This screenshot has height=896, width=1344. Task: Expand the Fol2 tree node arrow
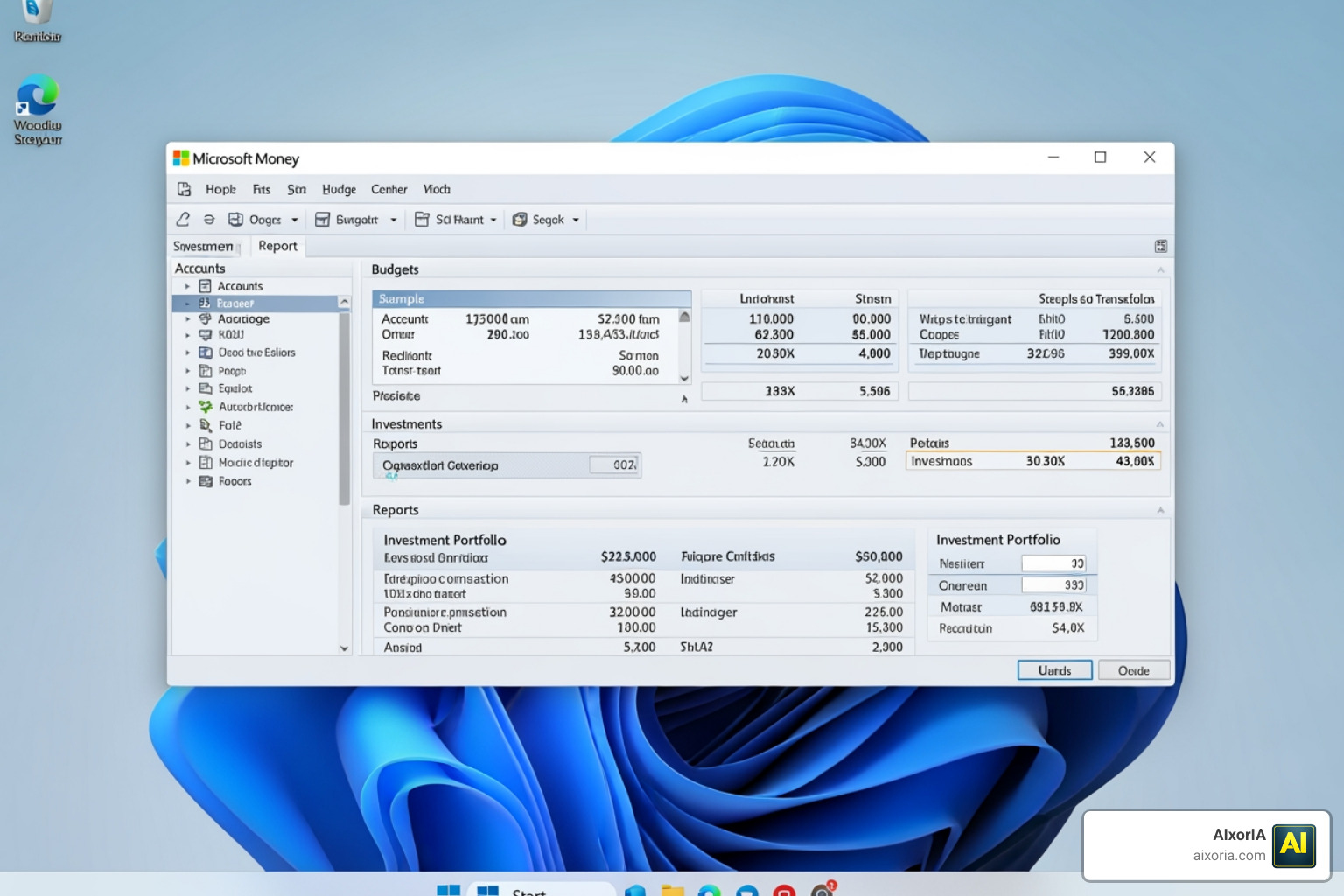[x=187, y=425]
